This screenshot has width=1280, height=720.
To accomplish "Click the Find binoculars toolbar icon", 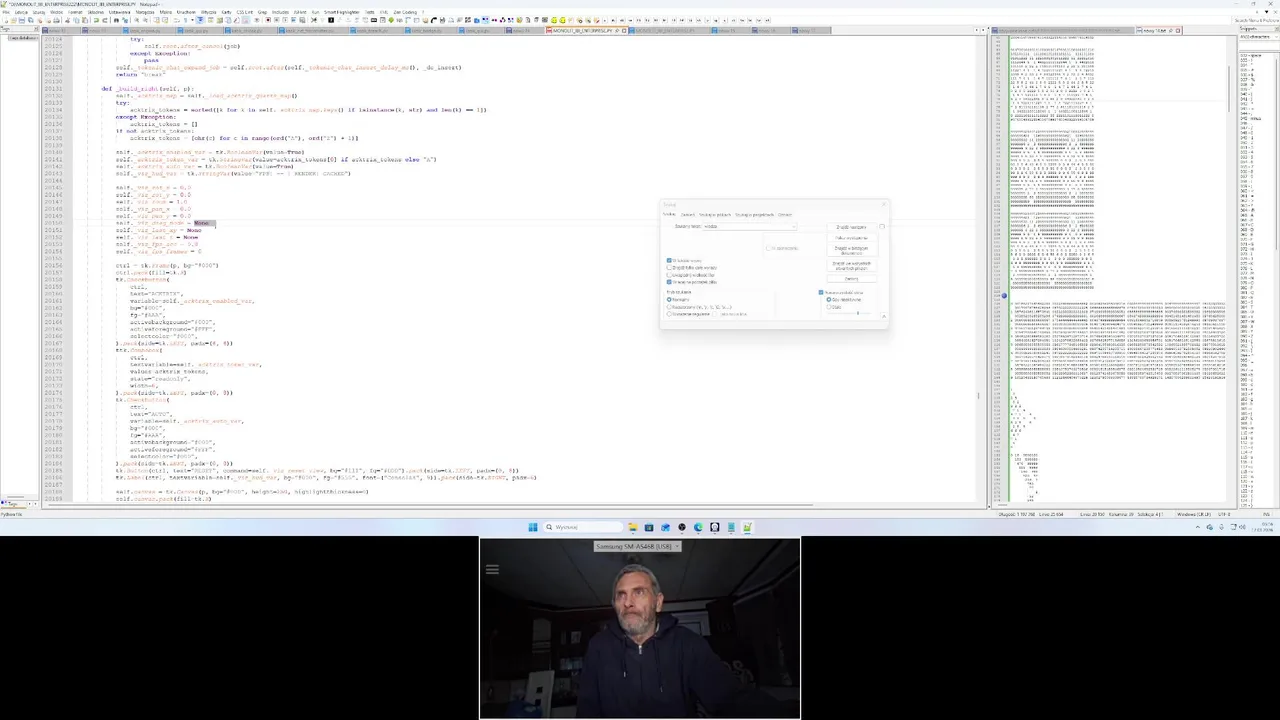I will pos(116,20).
